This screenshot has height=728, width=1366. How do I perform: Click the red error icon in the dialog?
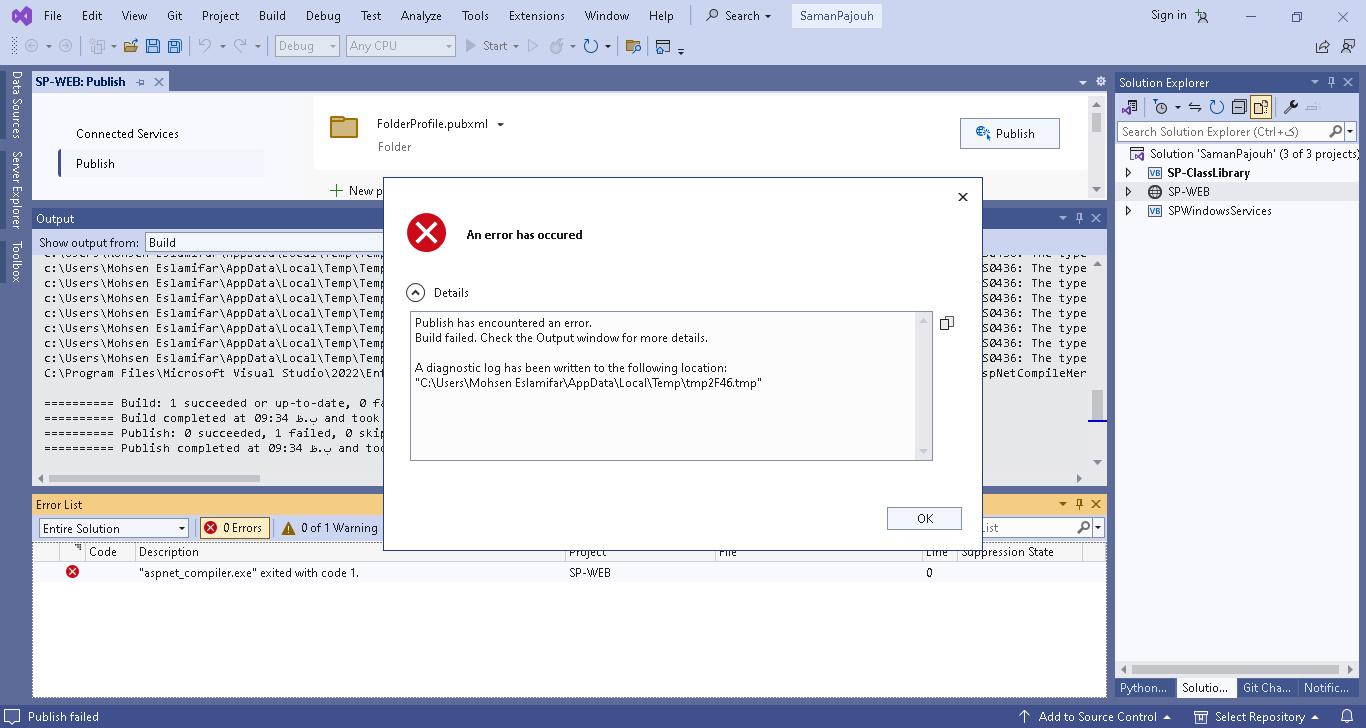pyautogui.click(x=426, y=234)
